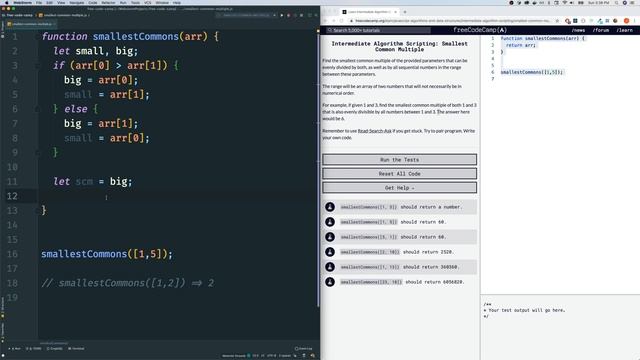This screenshot has width=640, height=360.
Task: Click the test output console area
Action: click(x=560, y=327)
